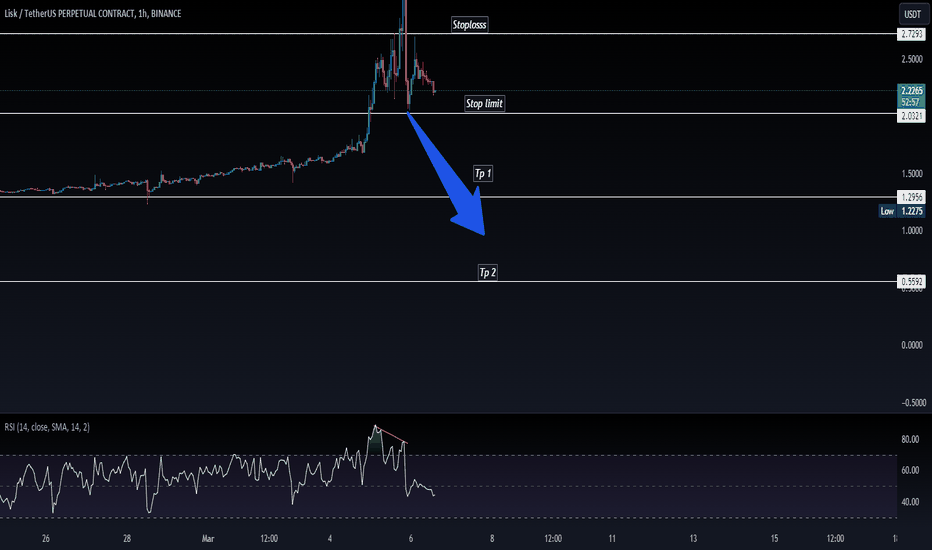The height and width of the screenshot is (550, 932).
Task: Click the 13 date on time axis
Action: 693,539
